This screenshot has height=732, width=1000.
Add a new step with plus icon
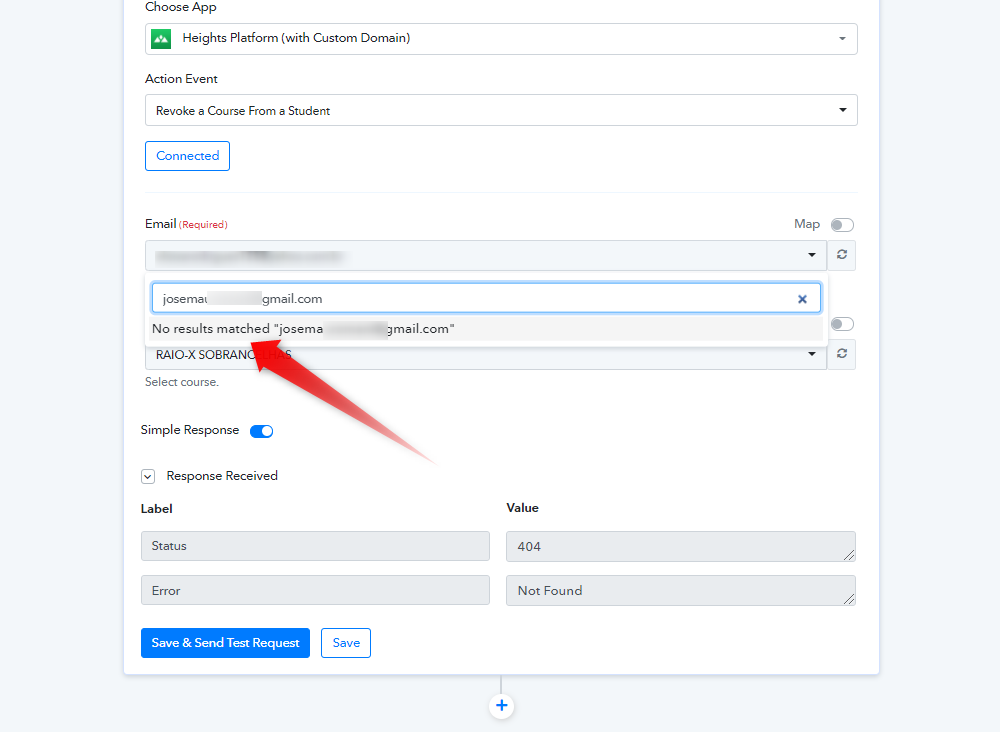point(502,706)
